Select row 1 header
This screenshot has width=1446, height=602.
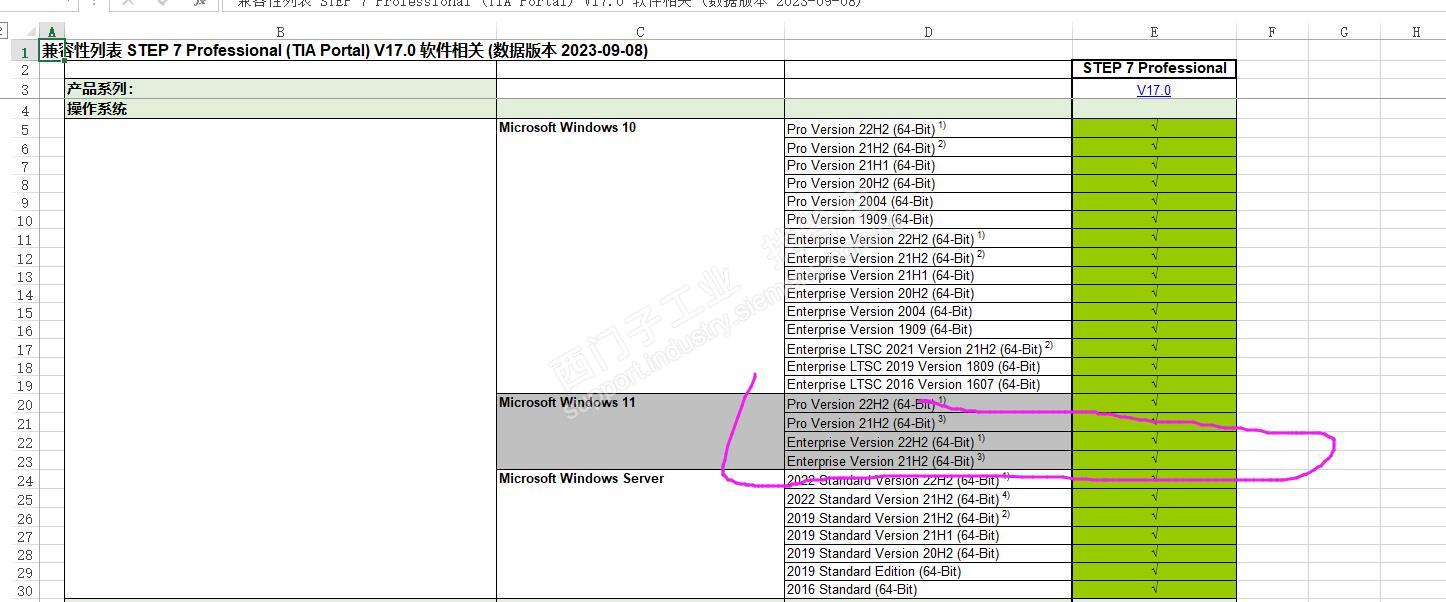pyautogui.click(x=24, y=51)
